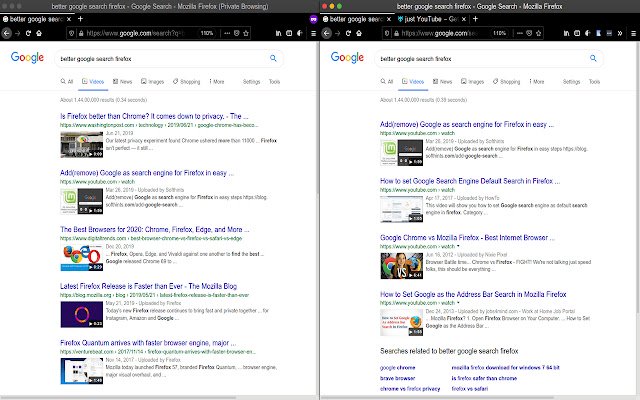Open 'The Best Browsers for 2020' result
The width and height of the screenshot is (640, 400).
(155, 229)
